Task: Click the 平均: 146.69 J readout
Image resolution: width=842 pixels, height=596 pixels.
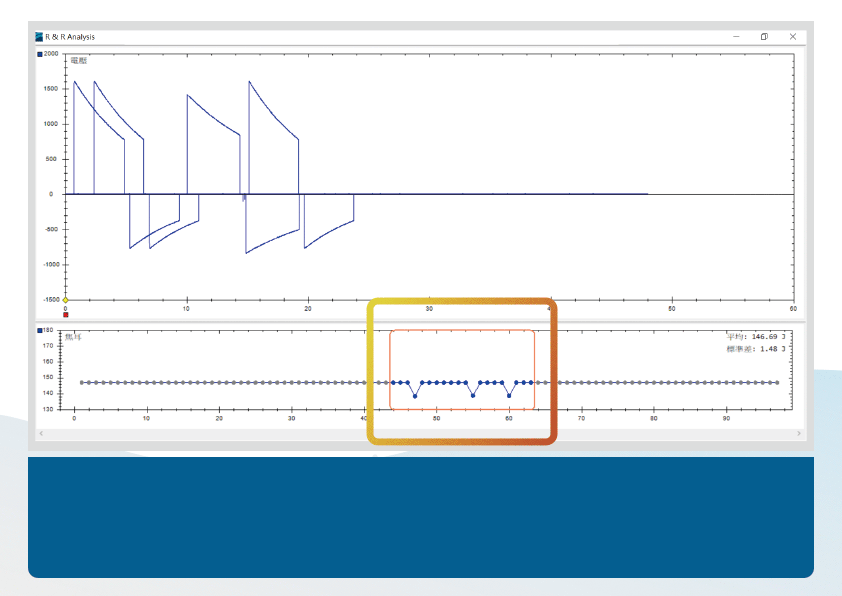Action: tap(756, 337)
